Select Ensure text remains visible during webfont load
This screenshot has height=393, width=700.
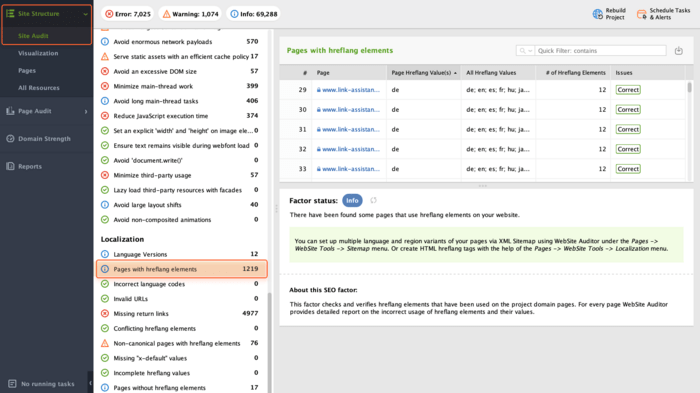click(181, 145)
